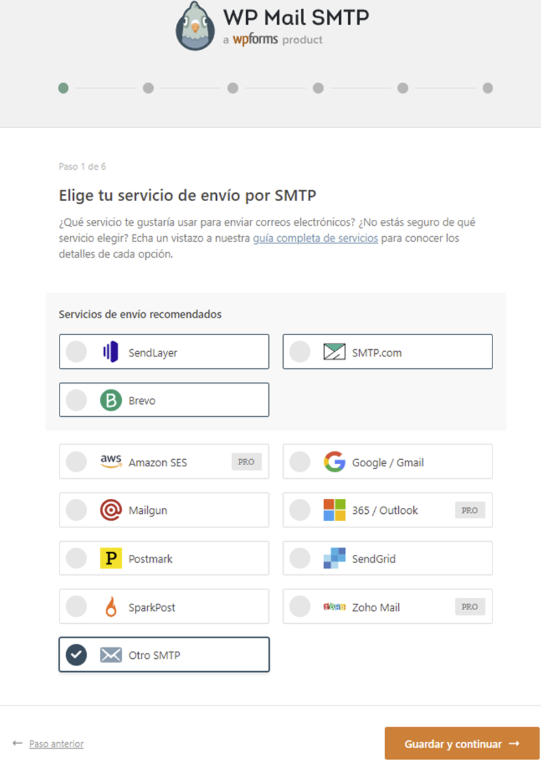Click the first green step progress dot
Image resolution: width=541 pixels, height=760 pixels.
63,88
